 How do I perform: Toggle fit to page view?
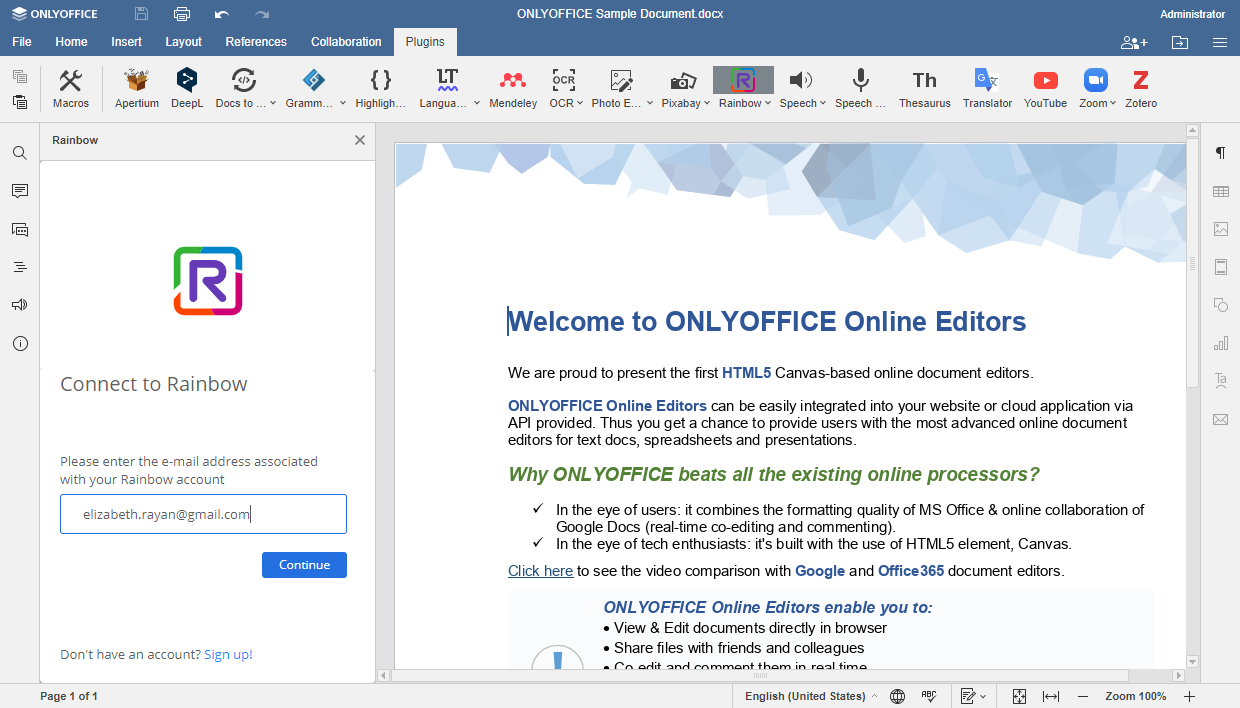point(1019,696)
